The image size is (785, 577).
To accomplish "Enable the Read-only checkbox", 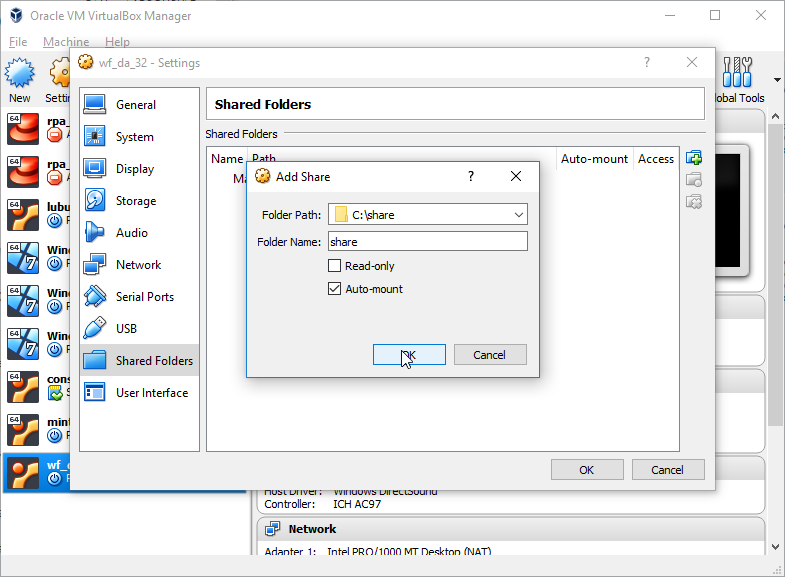I will [334, 265].
